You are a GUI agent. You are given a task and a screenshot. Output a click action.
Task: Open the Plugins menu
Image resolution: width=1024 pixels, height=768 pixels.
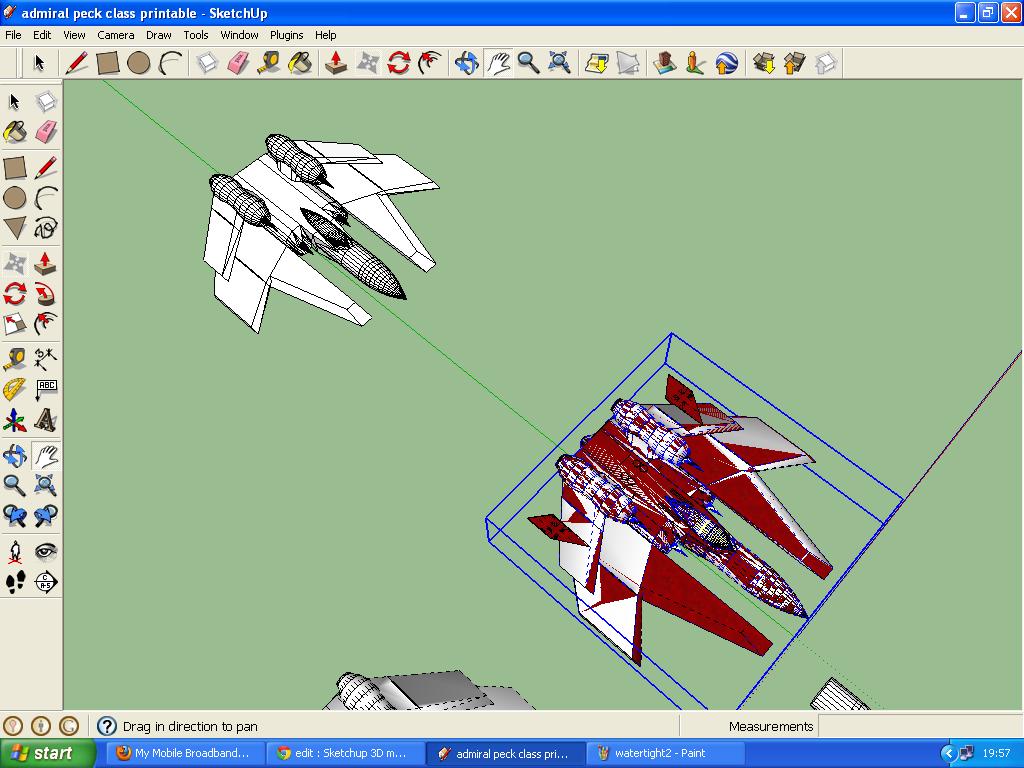[286, 35]
